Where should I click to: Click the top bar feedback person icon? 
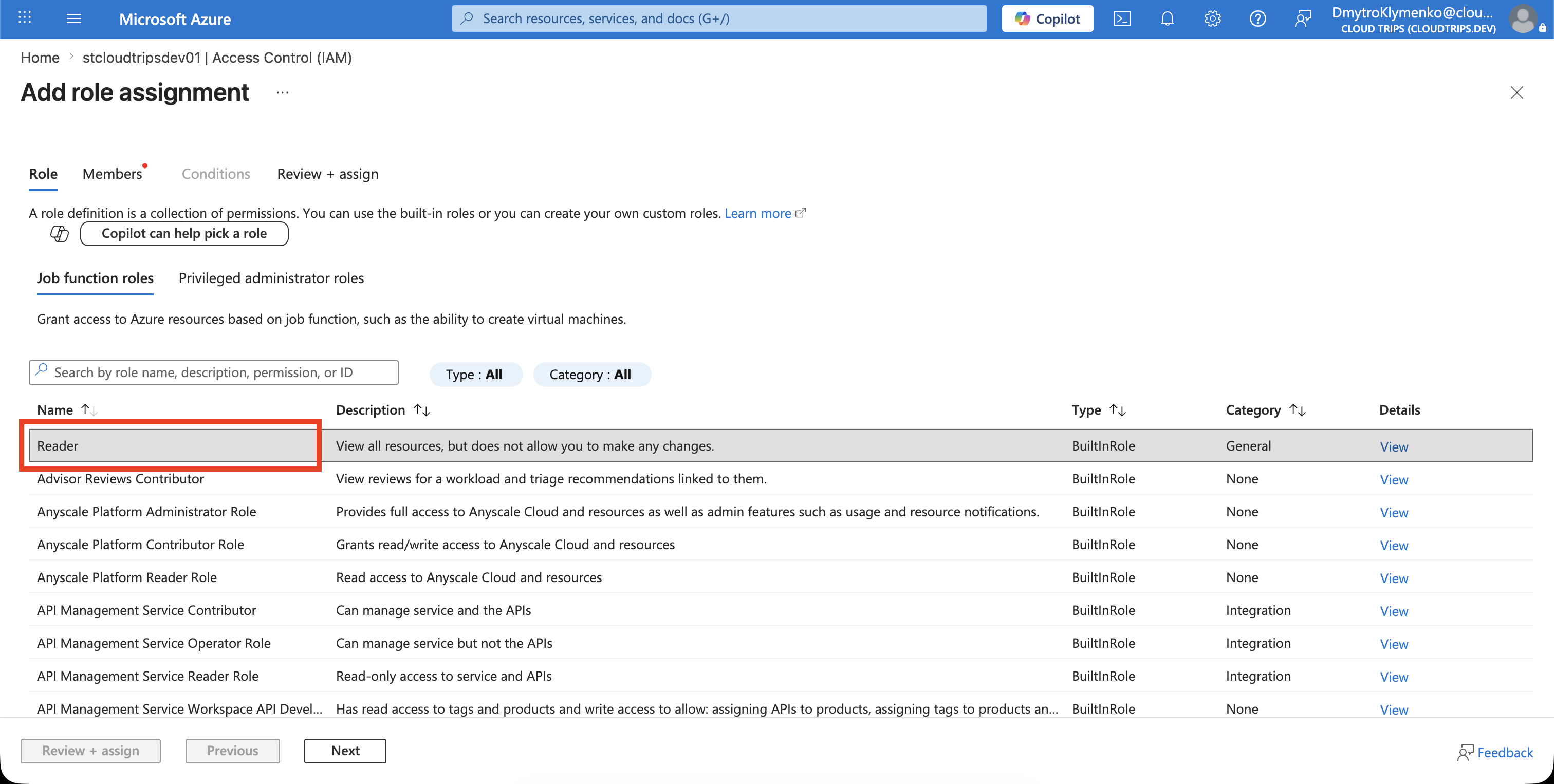[1303, 18]
